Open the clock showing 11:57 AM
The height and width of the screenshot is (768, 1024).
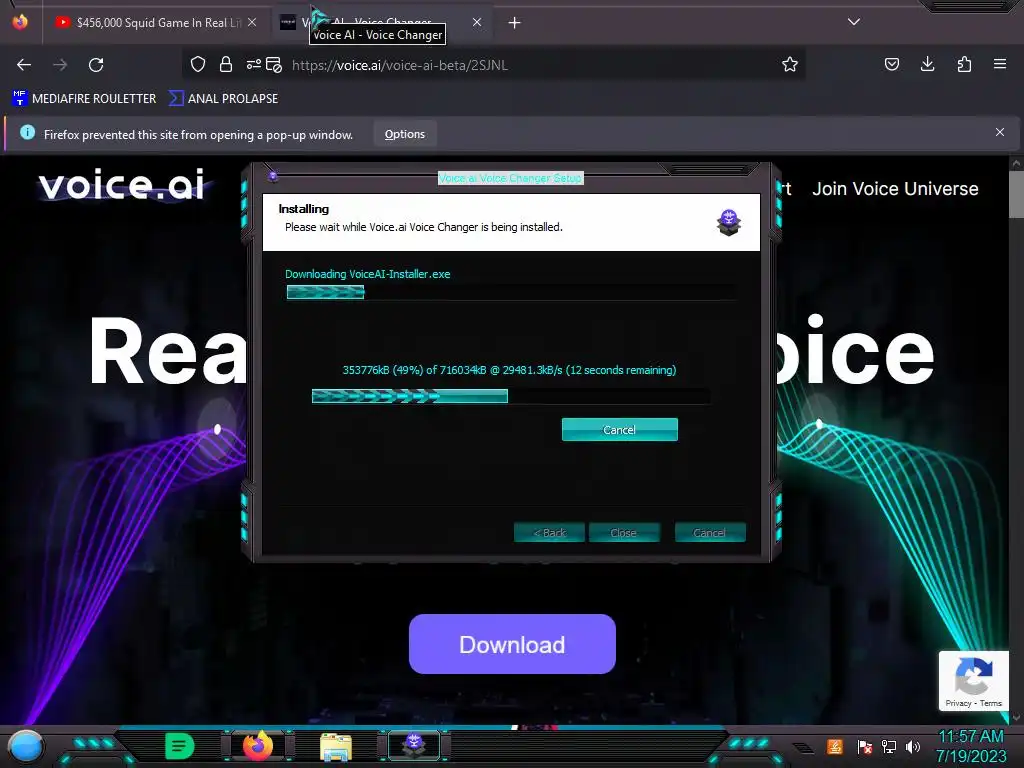tap(971, 746)
